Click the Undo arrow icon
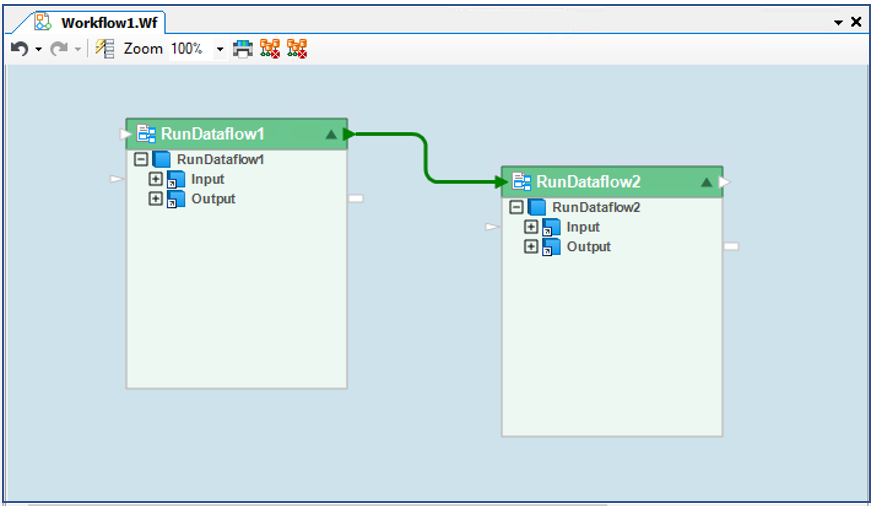872x506 pixels. (19, 48)
